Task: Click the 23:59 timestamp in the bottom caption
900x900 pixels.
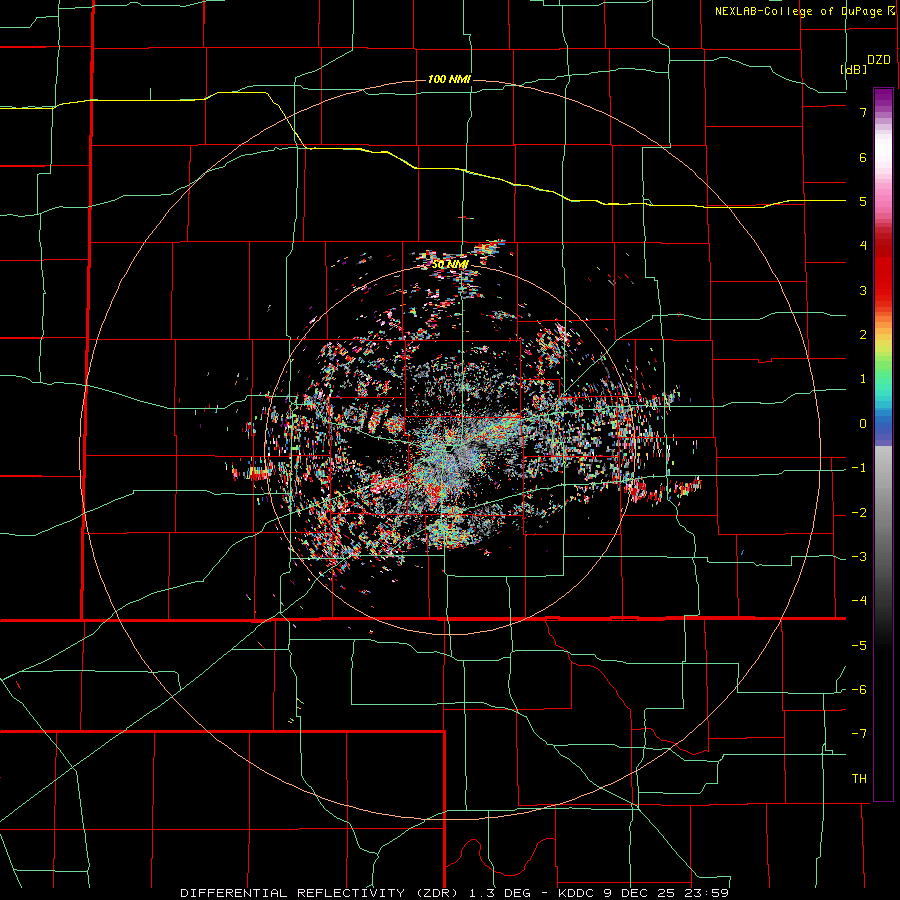Action: point(706,893)
